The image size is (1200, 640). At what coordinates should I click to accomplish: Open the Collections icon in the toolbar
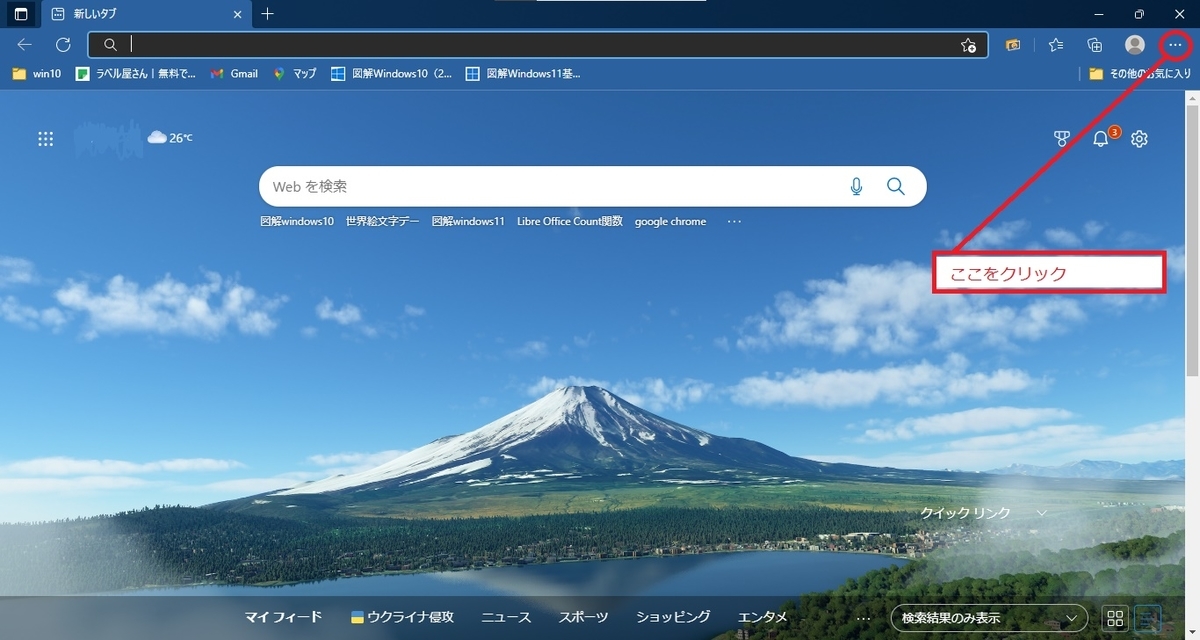click(1094, 45)
